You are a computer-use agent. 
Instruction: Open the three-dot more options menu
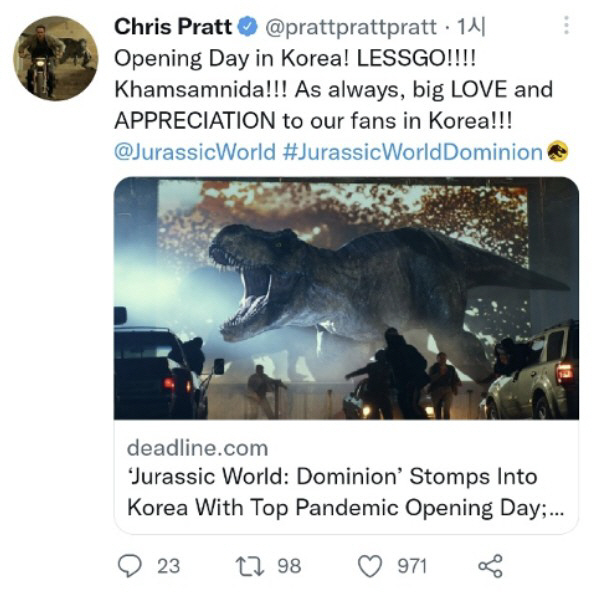tap(566, 25)
